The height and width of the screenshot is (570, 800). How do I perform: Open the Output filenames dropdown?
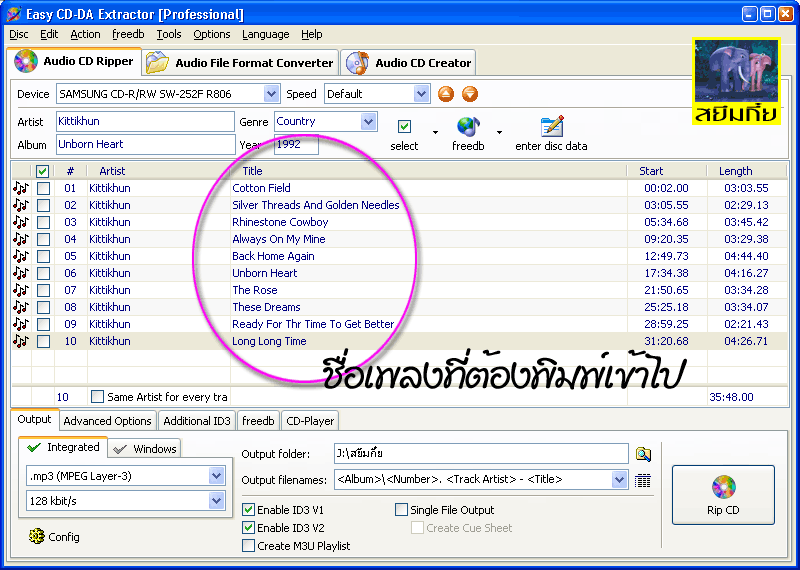pos(619,480)
